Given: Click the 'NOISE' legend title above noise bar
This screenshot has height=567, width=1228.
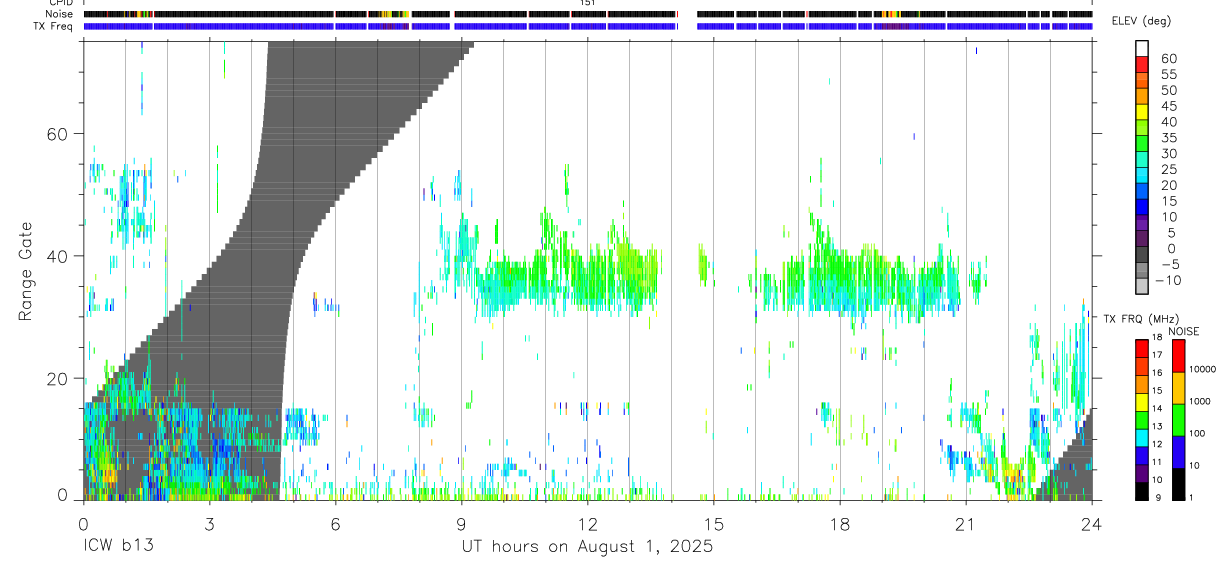Looking at the screenshot, I should pos(1184,331).
